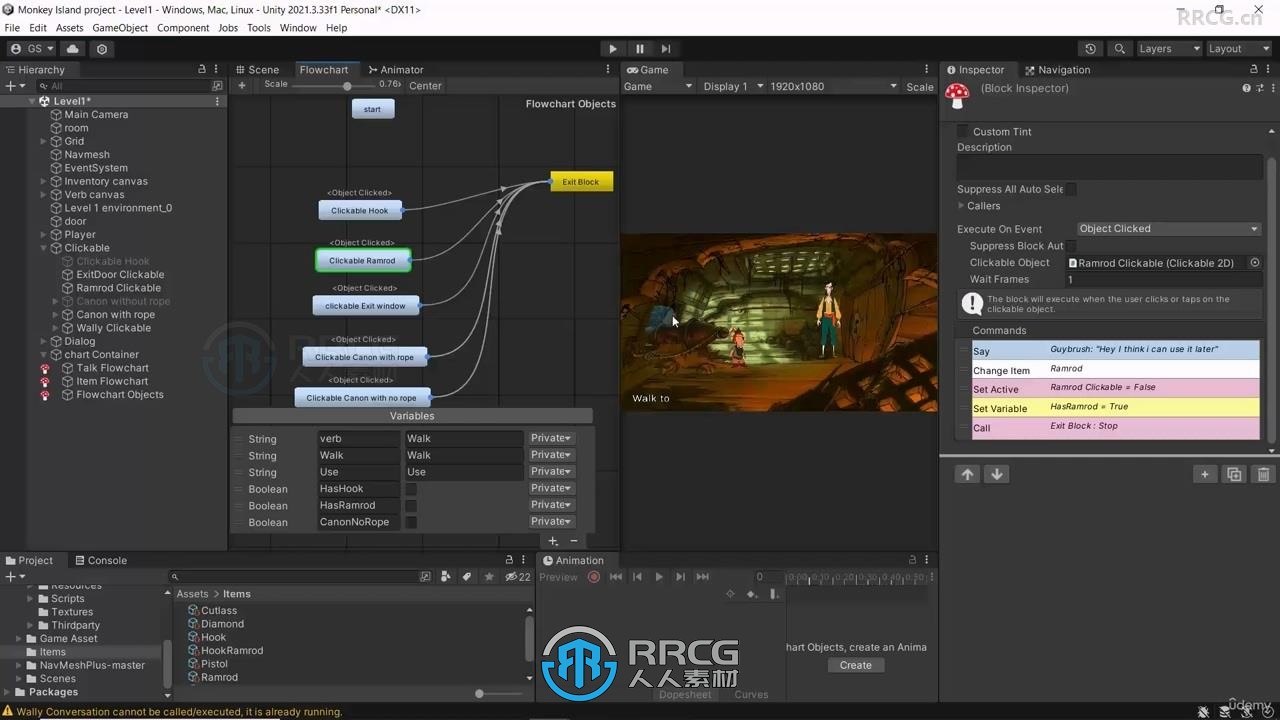Viewport: 1280px width, 720px height.
Task: Collapse the Clickable object in Hierarchy
Action: click(x=44, y=248)
